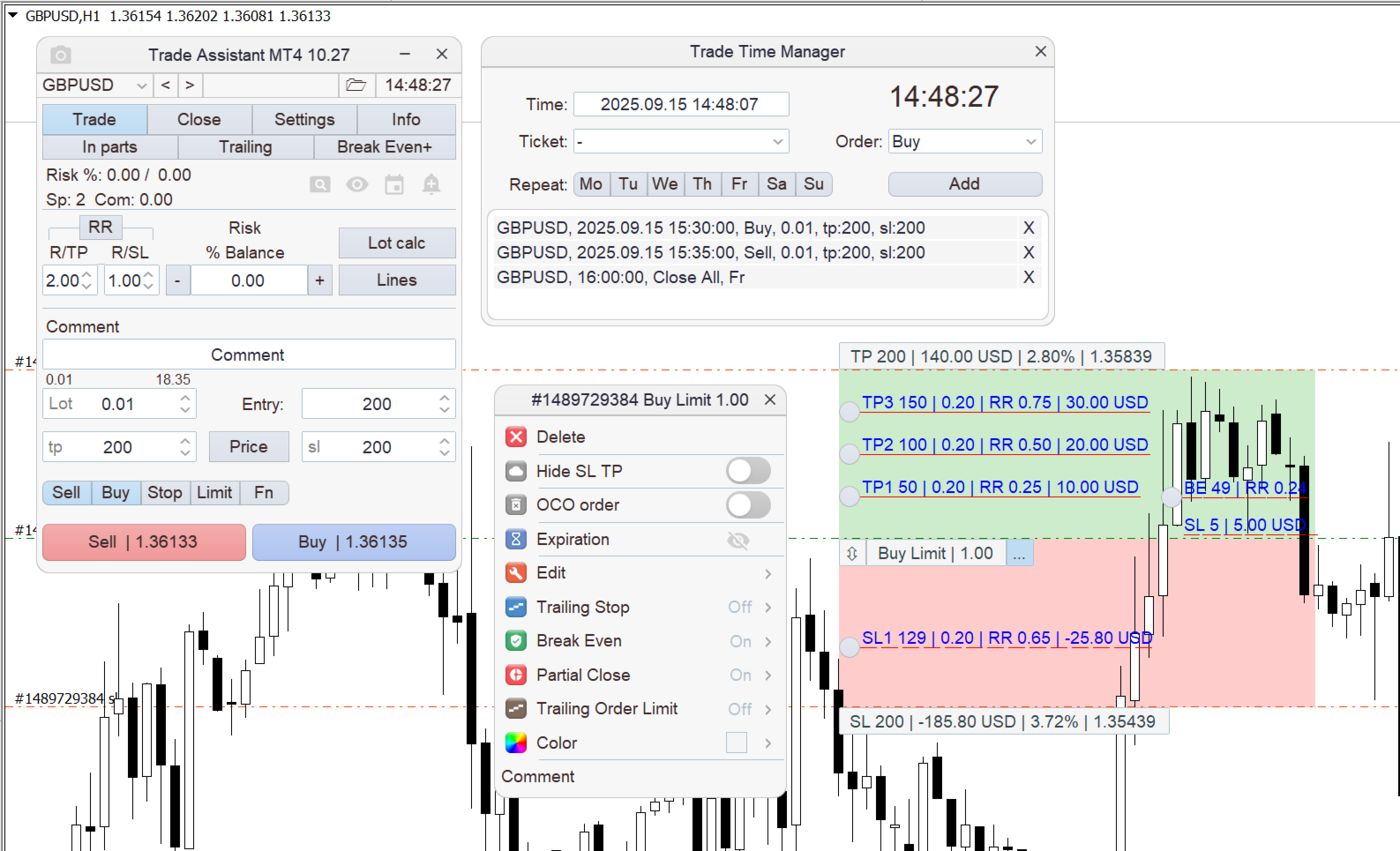Viewport: 1400px width, 851px height.
Task: Click the Expiration hourglass icon
Action: (x=516, y=539)
